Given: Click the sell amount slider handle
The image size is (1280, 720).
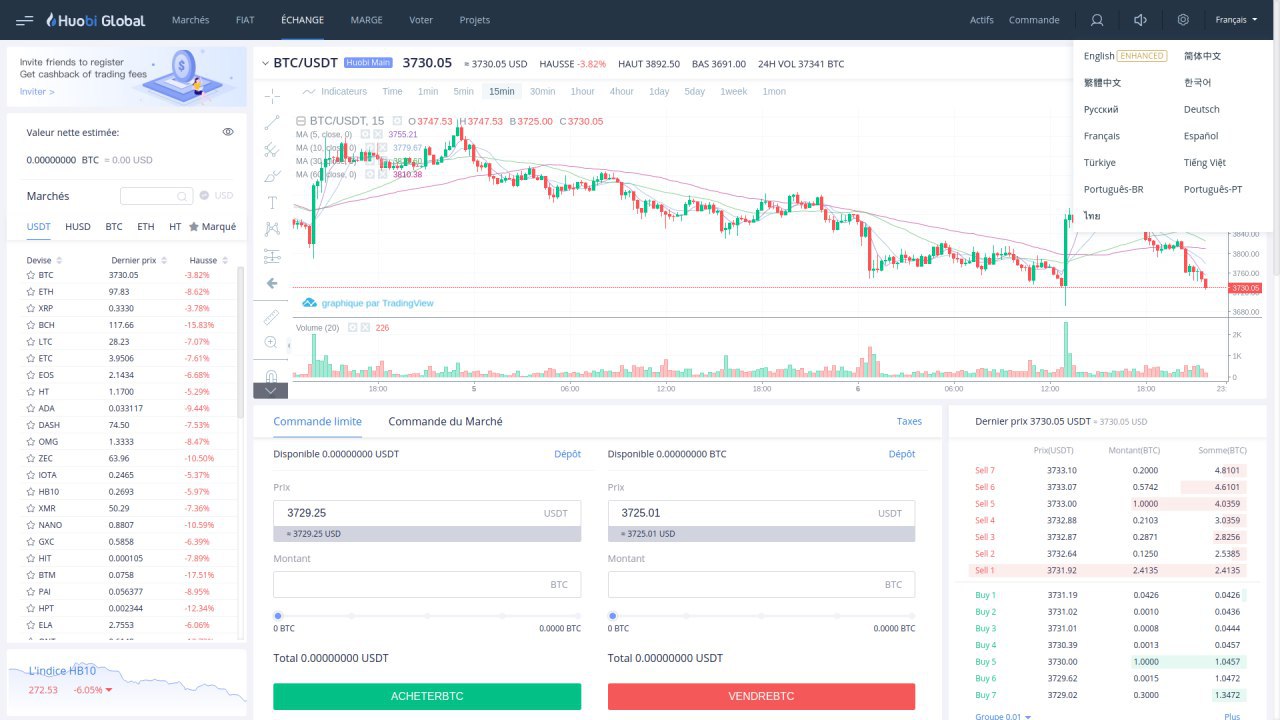Looking at the screenshot, I should tap(612, 616).
